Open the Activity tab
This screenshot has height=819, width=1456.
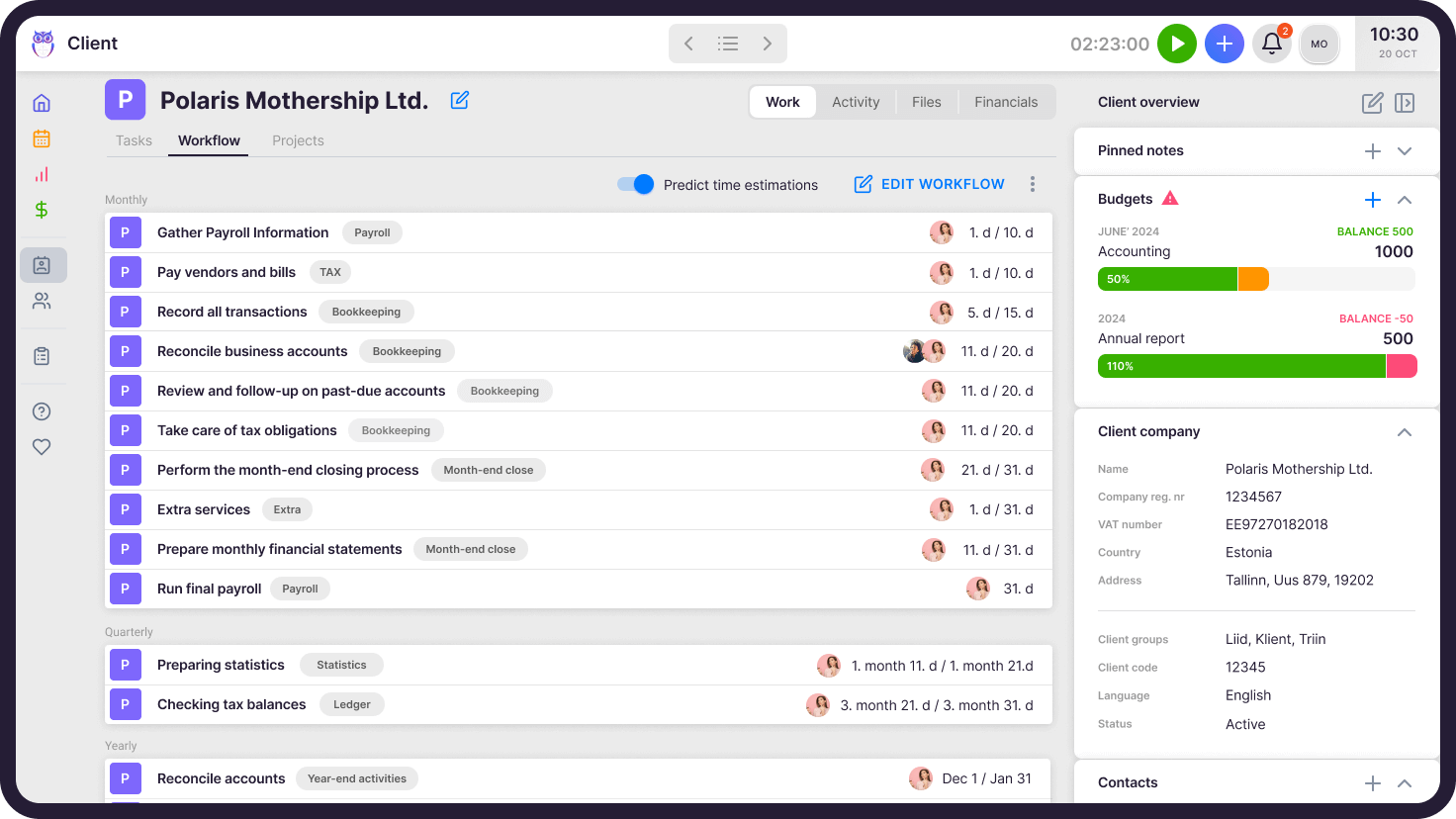856,102
